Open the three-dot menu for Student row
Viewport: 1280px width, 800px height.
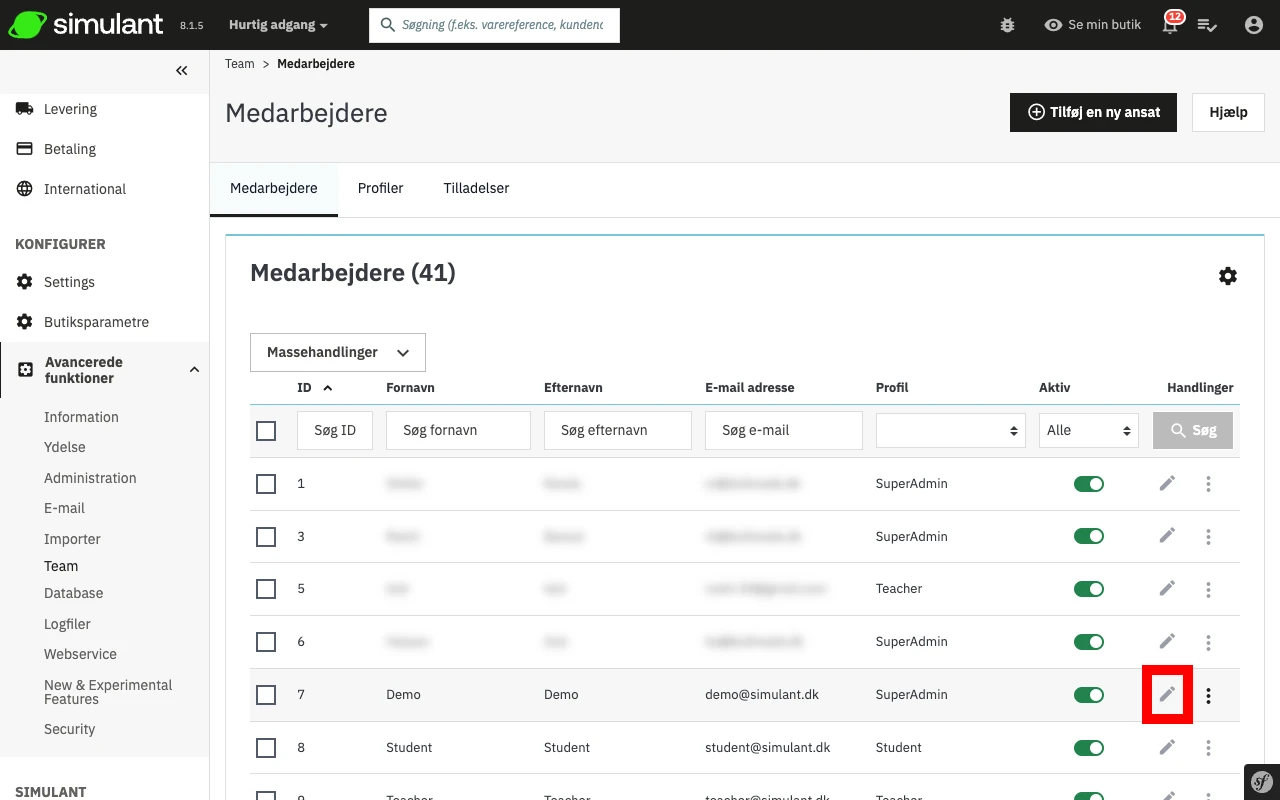coord(1208,747)
